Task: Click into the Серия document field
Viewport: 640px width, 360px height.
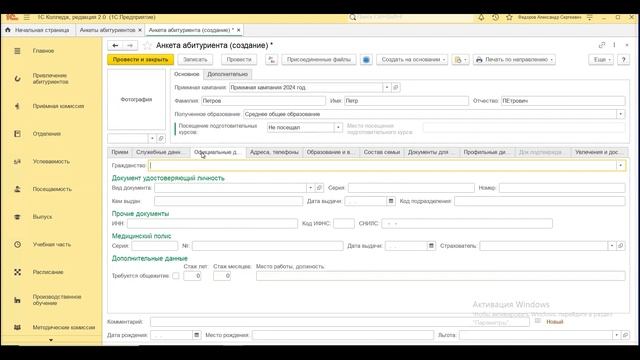Action: tap(411, 188)
